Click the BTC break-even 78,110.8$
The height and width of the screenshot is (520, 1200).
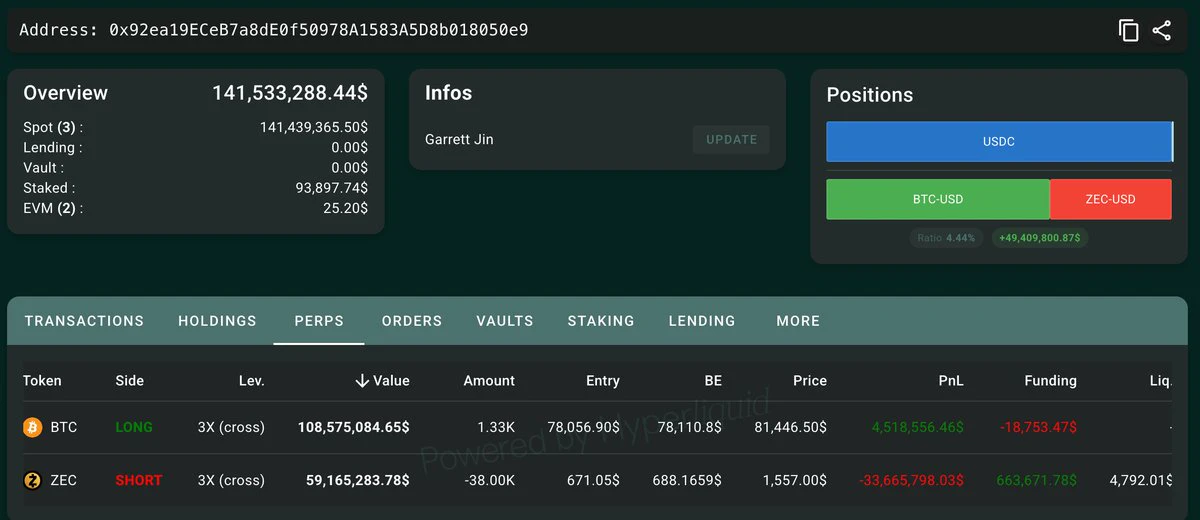[x=689, y=427]
